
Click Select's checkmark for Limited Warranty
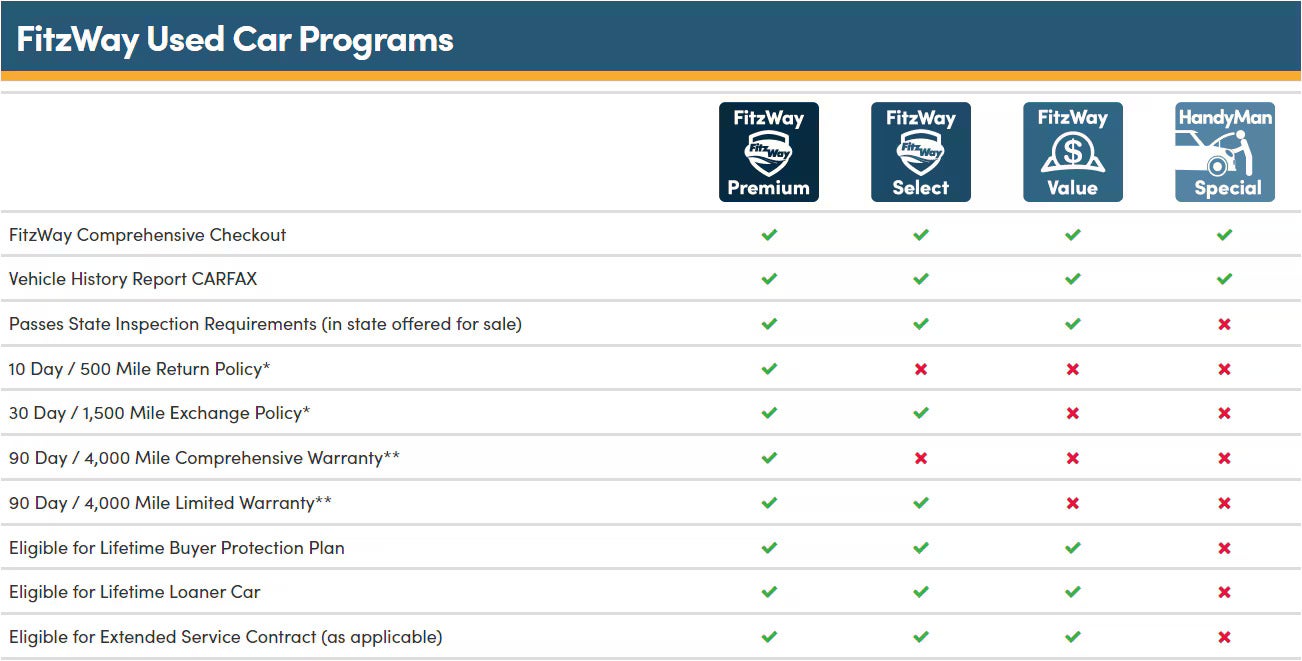[921, 503]
